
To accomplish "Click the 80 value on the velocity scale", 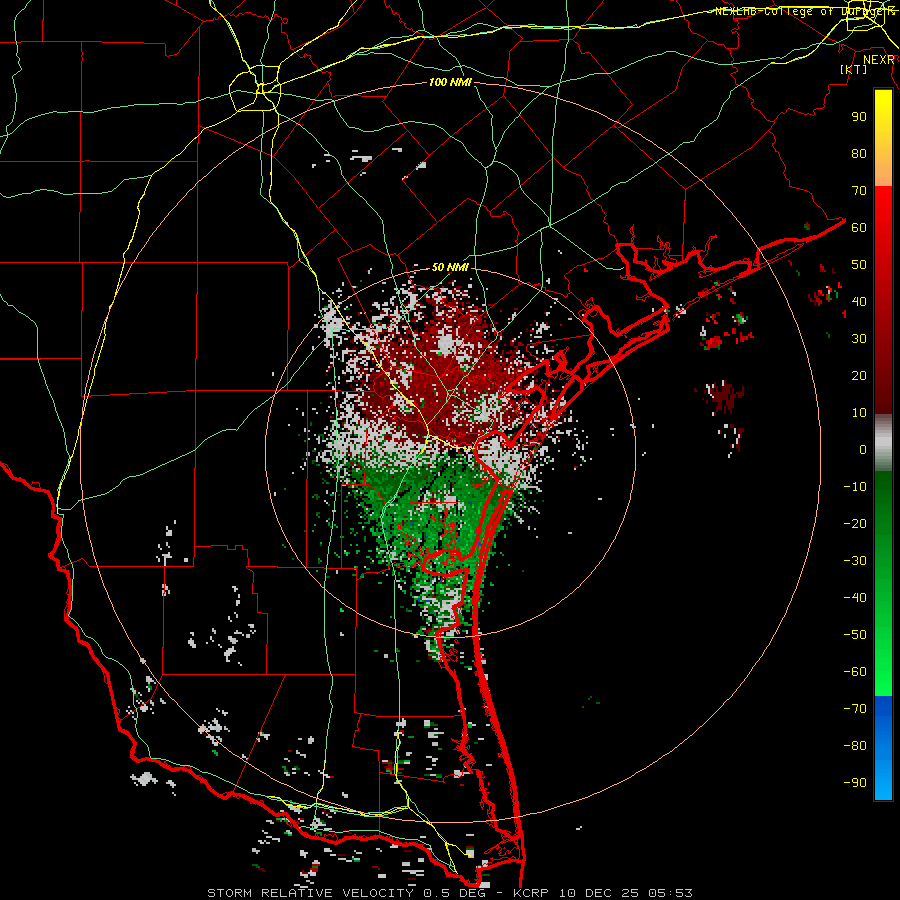I will tap(859, 154).
